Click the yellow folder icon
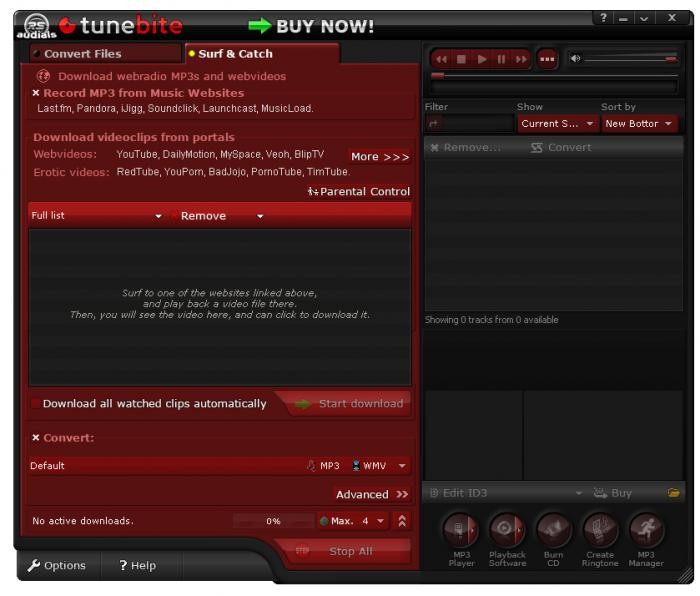This screenshot has width=700, height=596. tap(673, 493)
